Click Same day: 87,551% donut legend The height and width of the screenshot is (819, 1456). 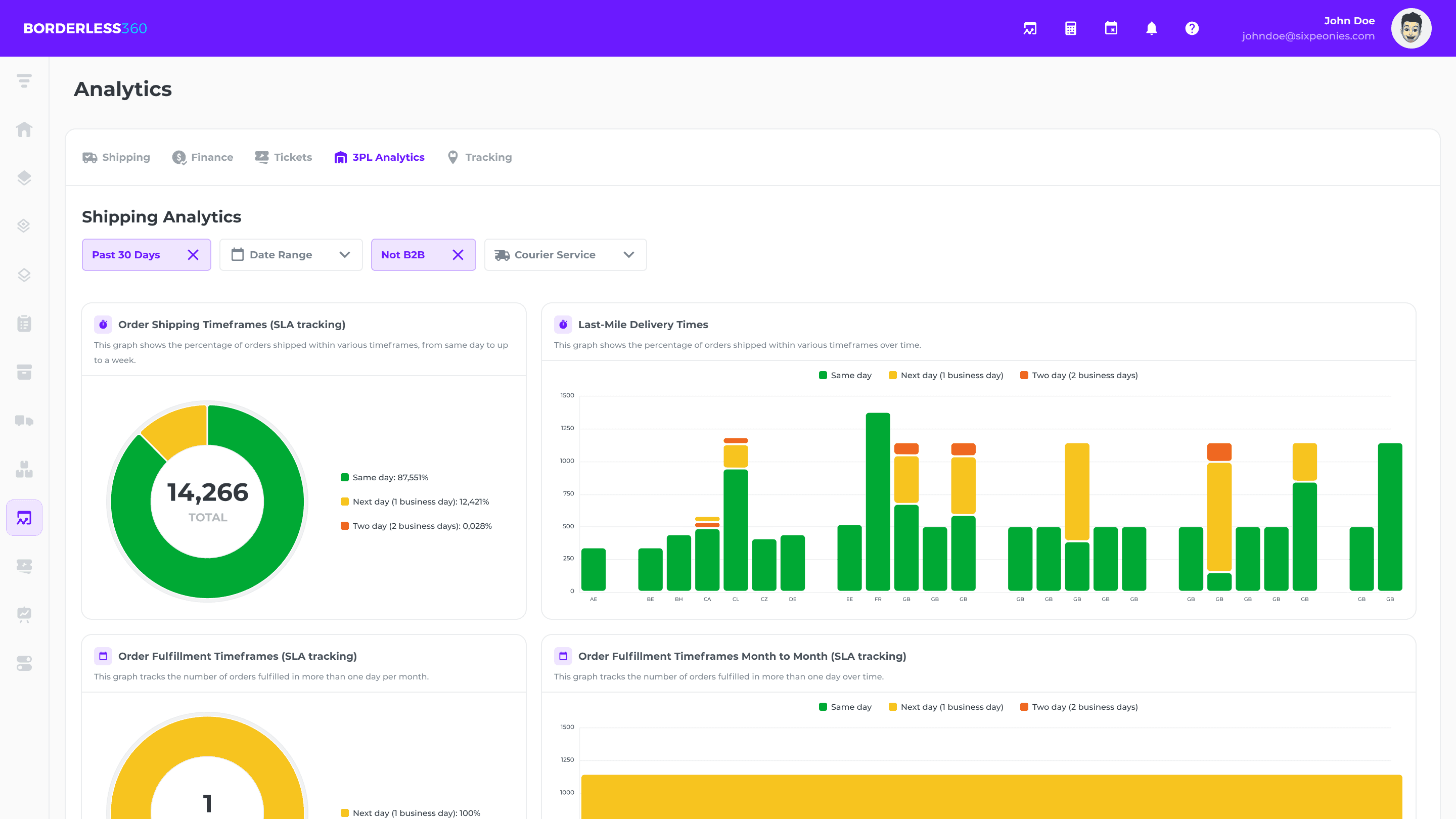(x=384, y=478)
